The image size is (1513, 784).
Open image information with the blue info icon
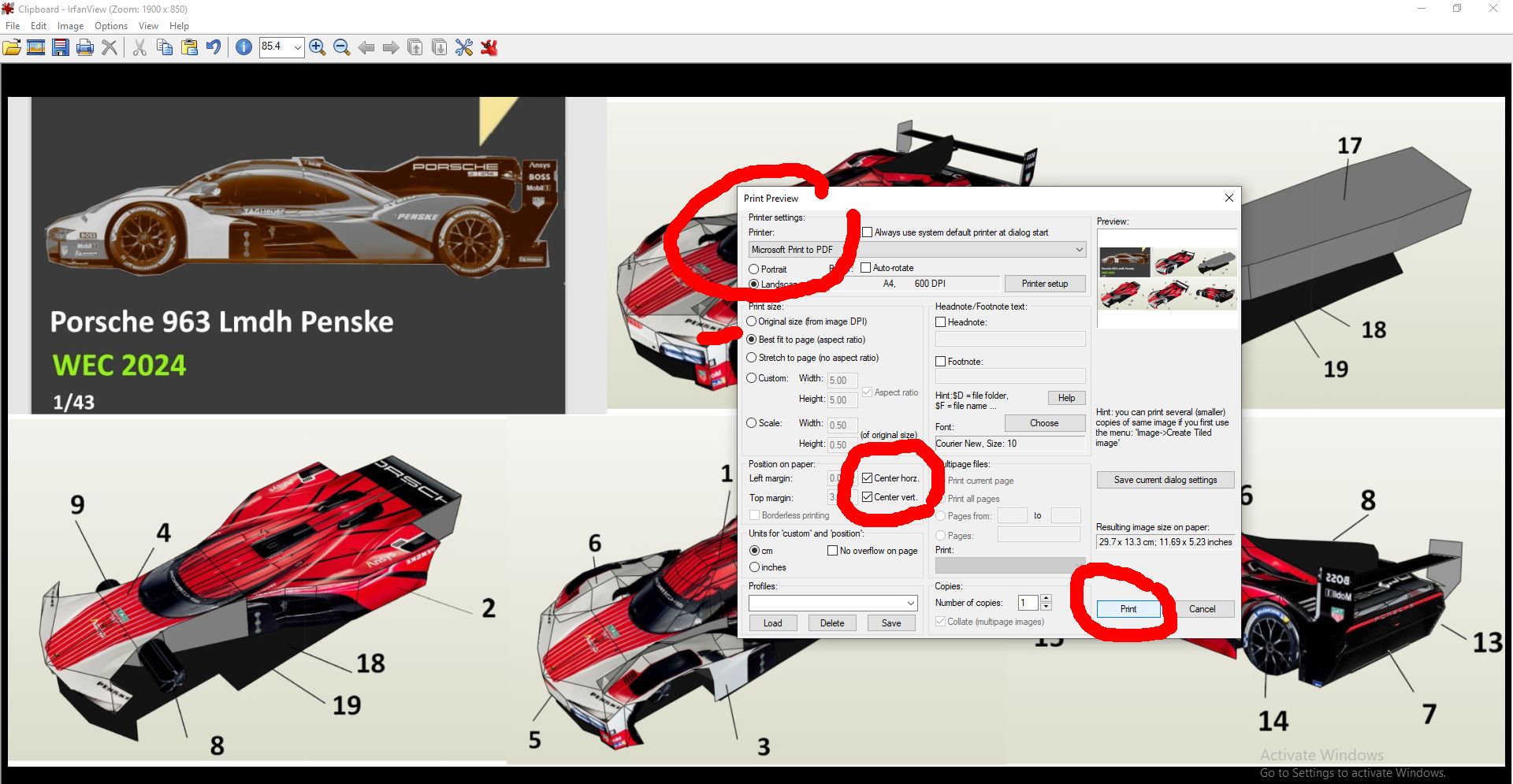[244, 47]
